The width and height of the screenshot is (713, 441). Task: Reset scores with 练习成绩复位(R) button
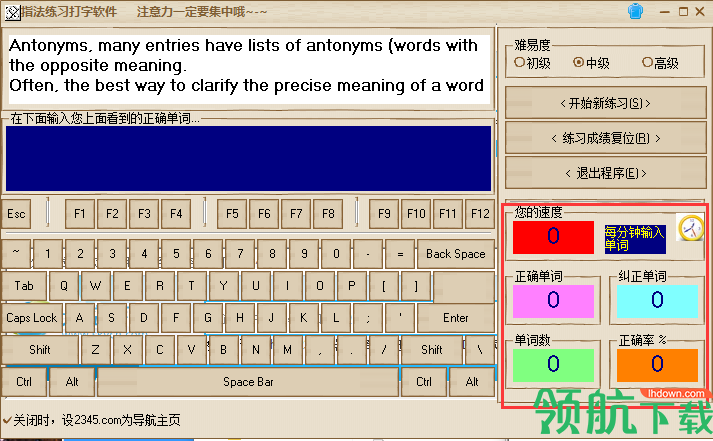[x=605, y=138]
